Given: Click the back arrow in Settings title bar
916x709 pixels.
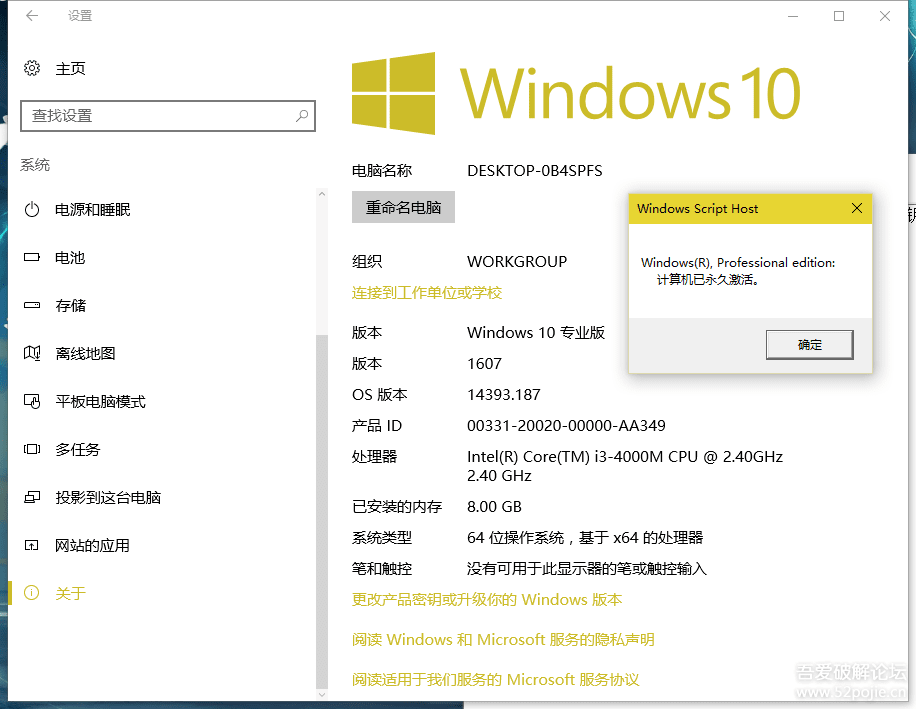Looking at the screenshot, I should click(x=32, y=16).
